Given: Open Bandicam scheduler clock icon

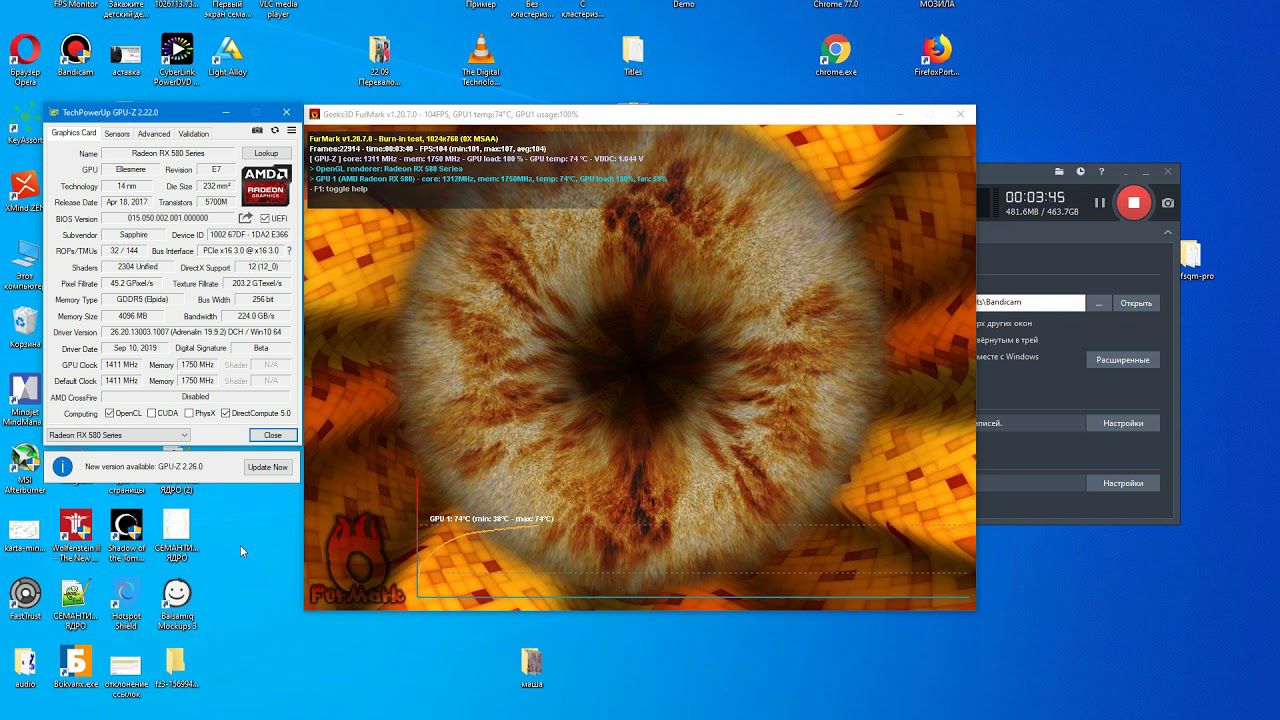Looking at the screenshot, I should point(1080,172).
